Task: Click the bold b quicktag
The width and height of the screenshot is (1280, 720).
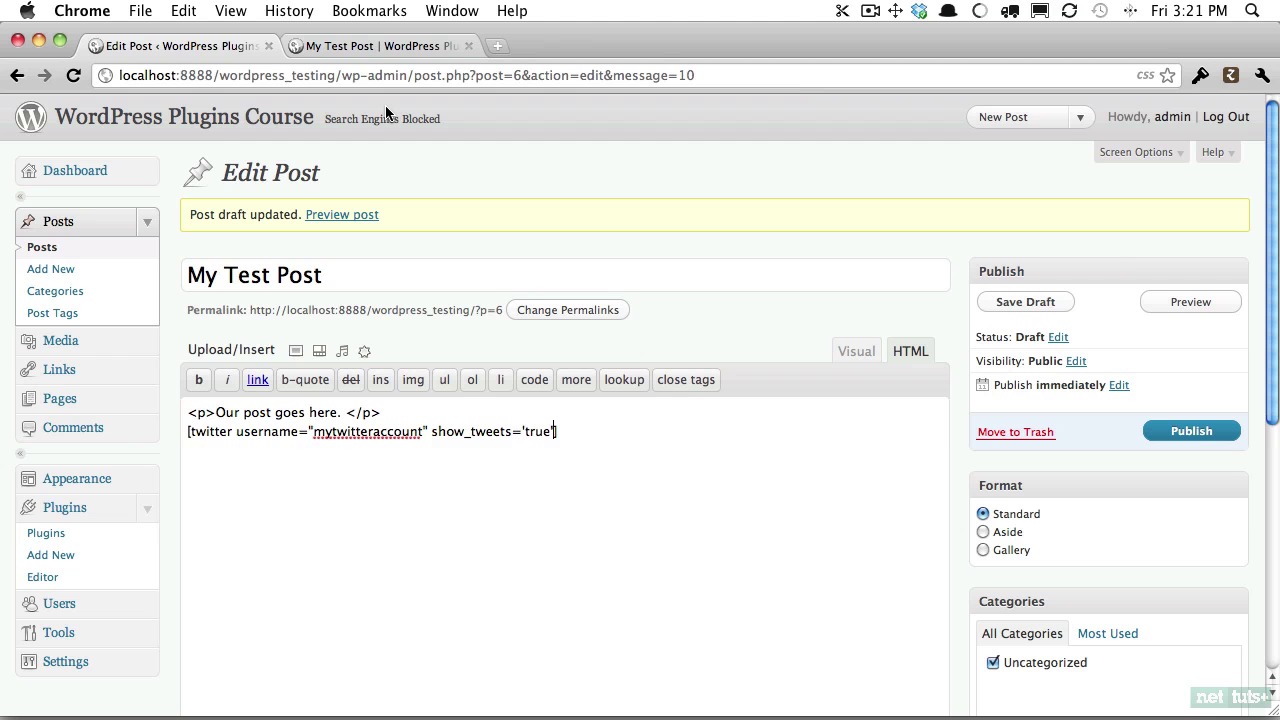Action: [199, 380]
